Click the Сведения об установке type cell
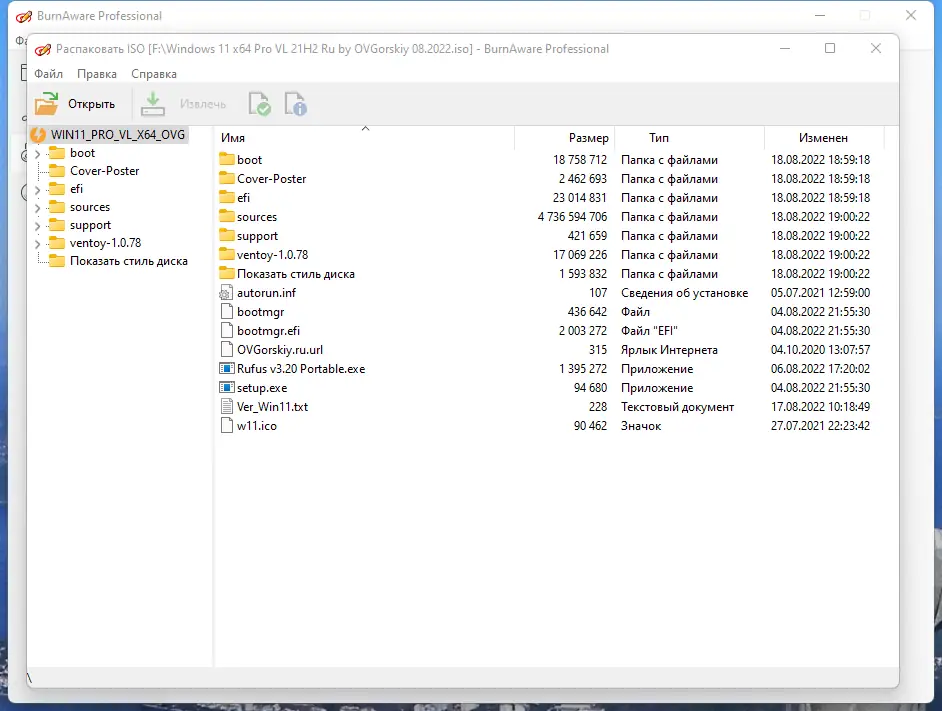 (x=684, y=293)
